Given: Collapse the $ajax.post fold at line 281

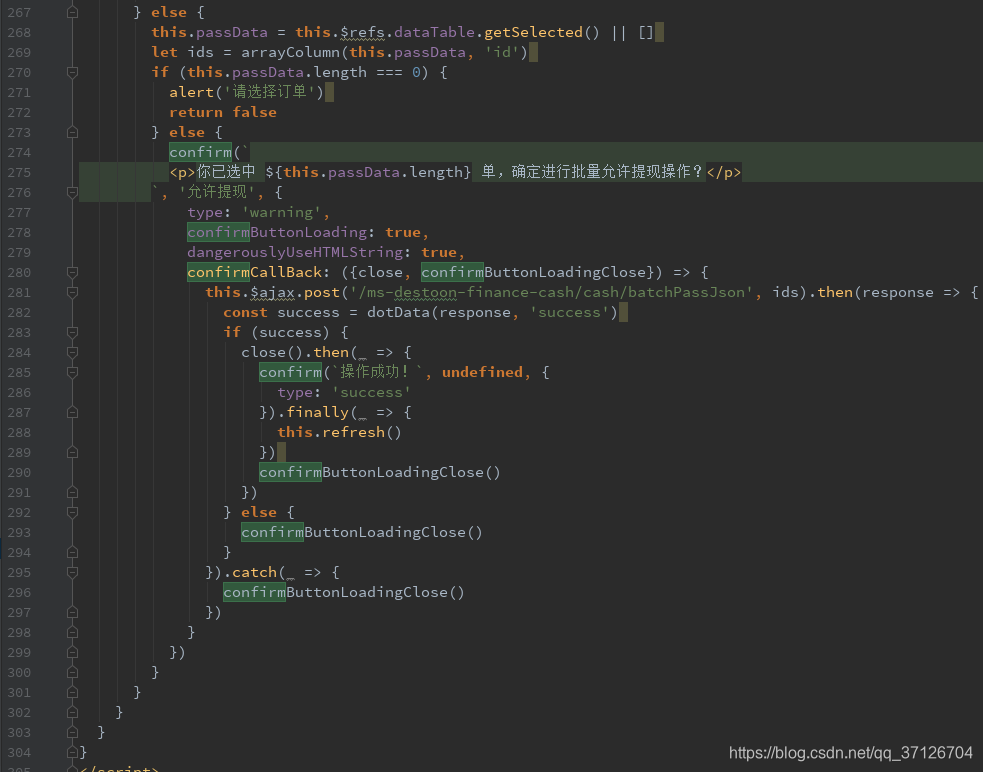Looking at the screenshot, I should (73, 292).
